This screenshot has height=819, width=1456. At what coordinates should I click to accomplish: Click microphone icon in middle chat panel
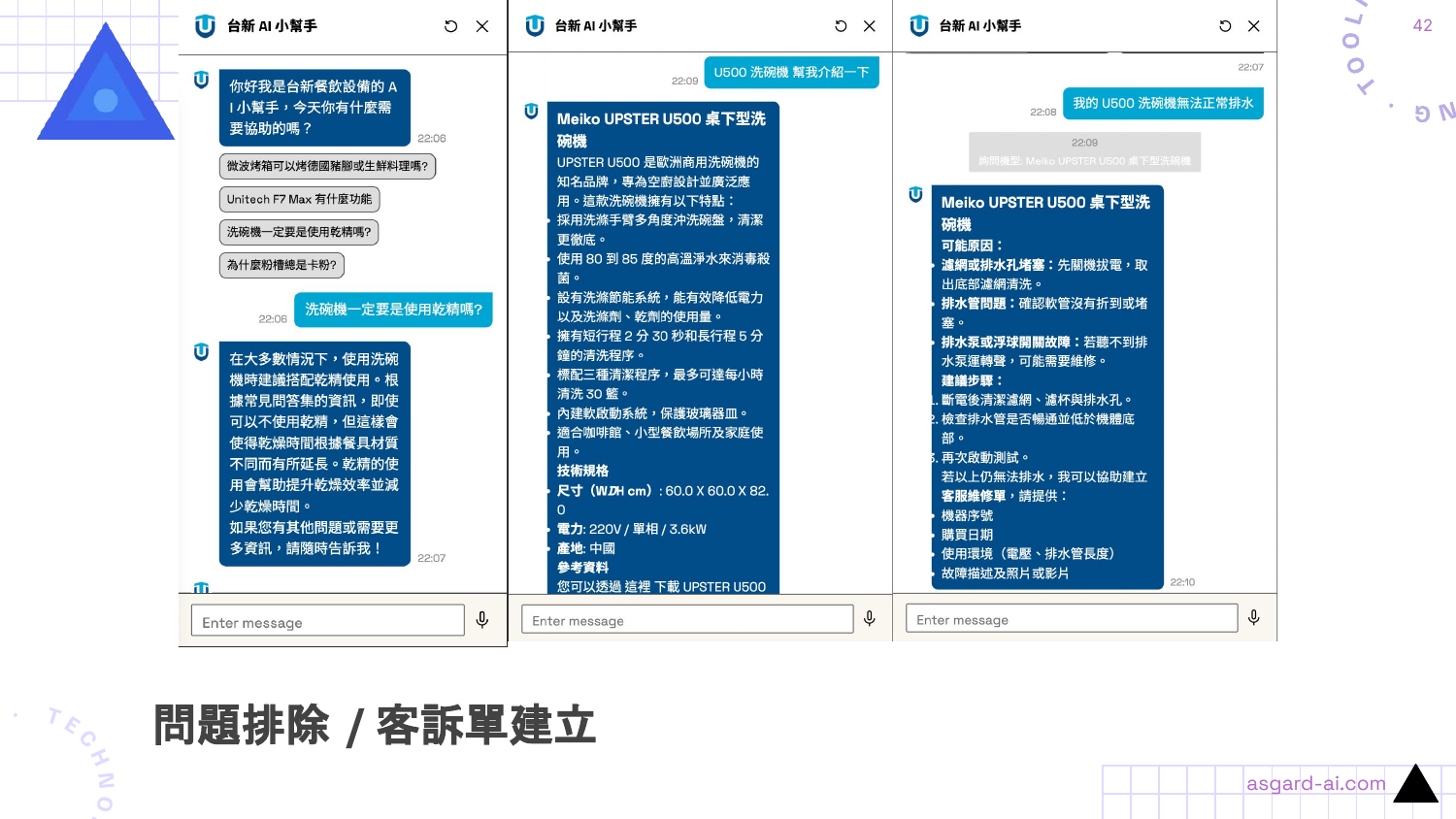tap(870, 618)
